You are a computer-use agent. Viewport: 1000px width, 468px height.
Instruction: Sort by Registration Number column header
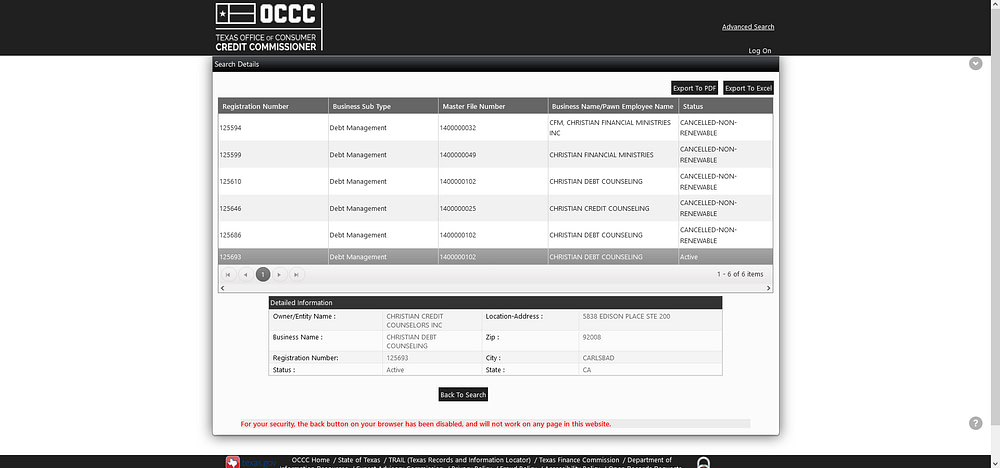click(x=273, y=106)
